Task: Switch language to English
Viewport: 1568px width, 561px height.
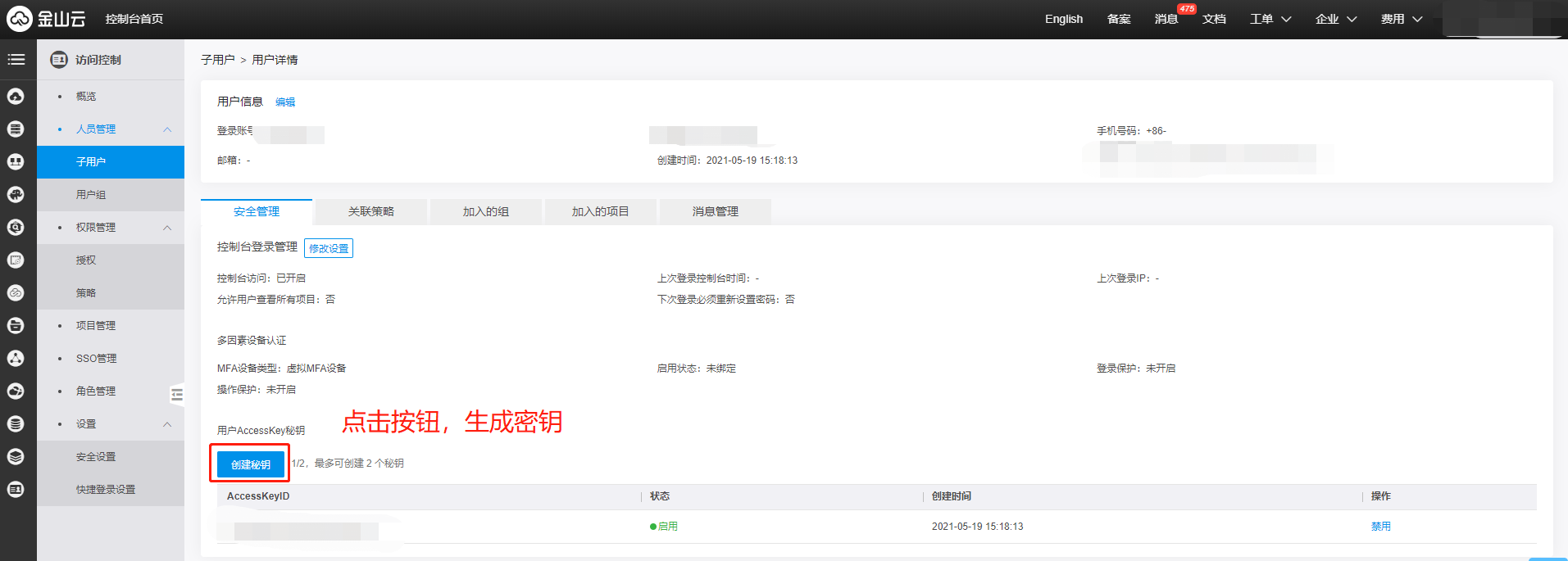Action: pyautogui.click(x=1064, y=19)
